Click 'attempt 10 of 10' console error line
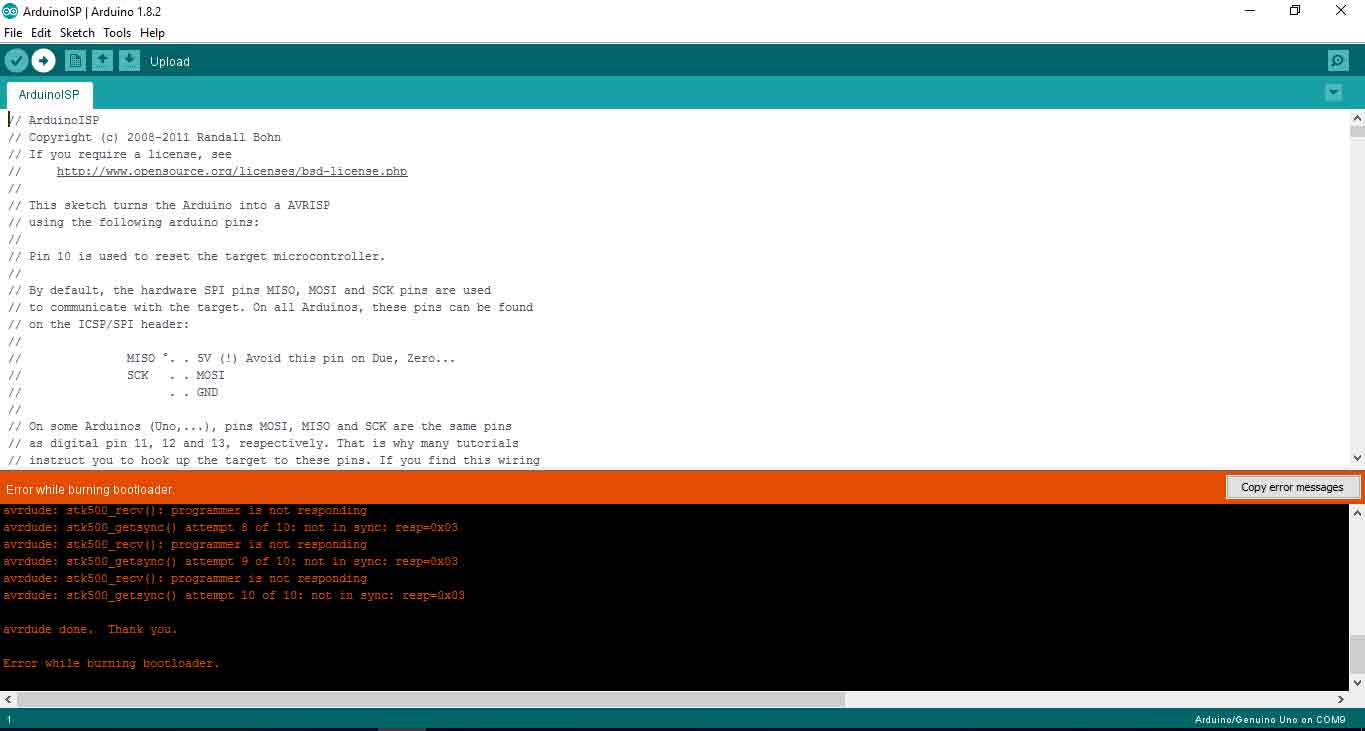Image resolution: width=1365 pixels, height=731 pixels. coord(234,595)
